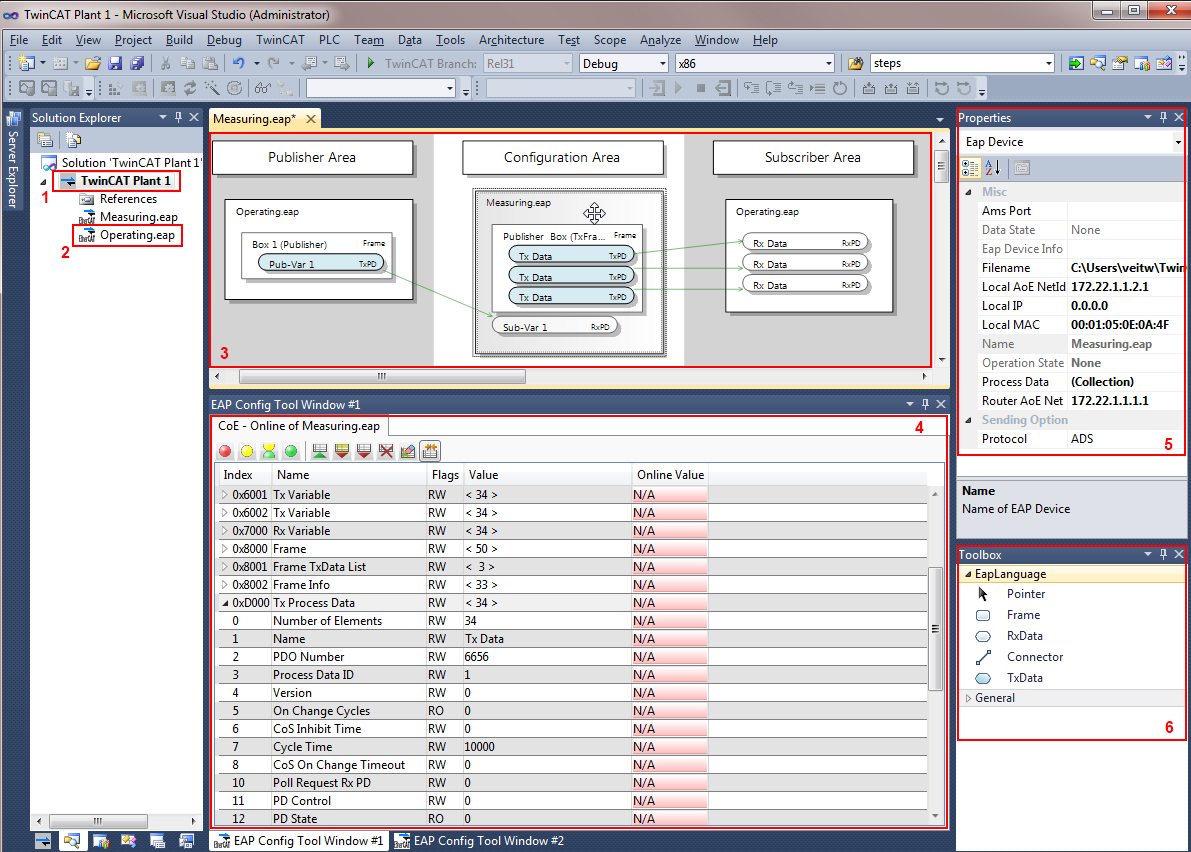This screenshot has width=1191, height=852.
Task: Click the Pub-Var 1 element in Publisher Area
Action: (321, 263)
